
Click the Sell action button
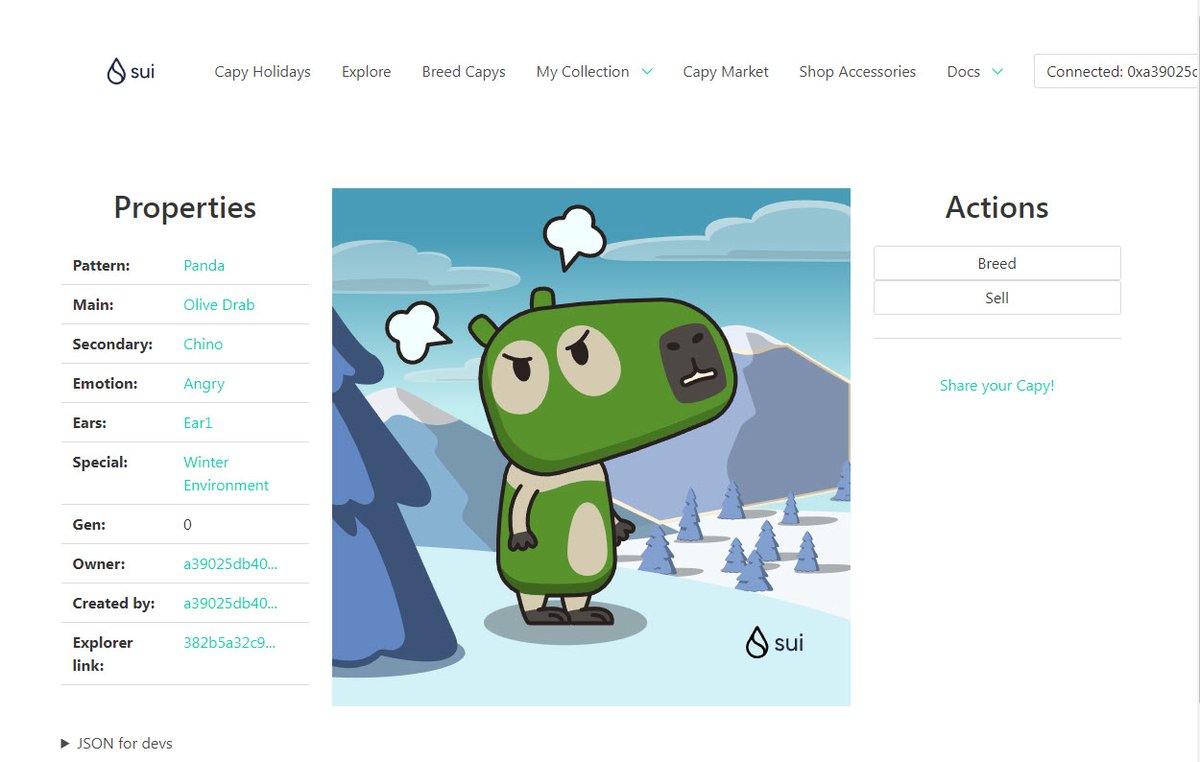(997, 297)
